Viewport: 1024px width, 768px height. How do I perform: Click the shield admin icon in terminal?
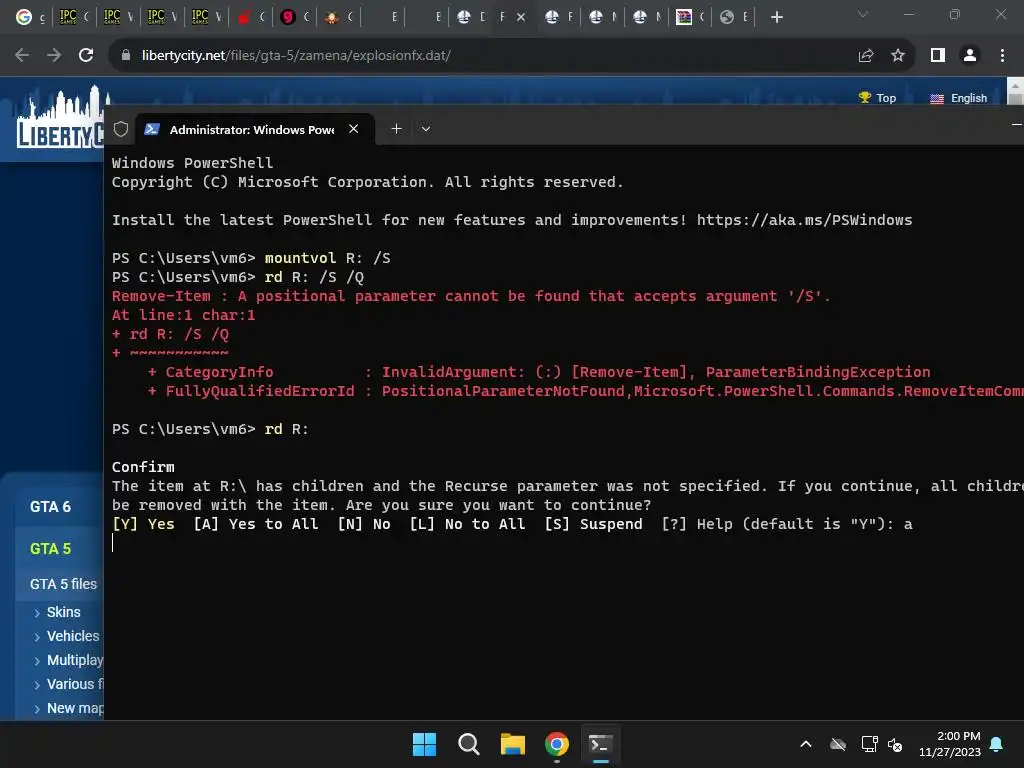(x=121, y=129)
